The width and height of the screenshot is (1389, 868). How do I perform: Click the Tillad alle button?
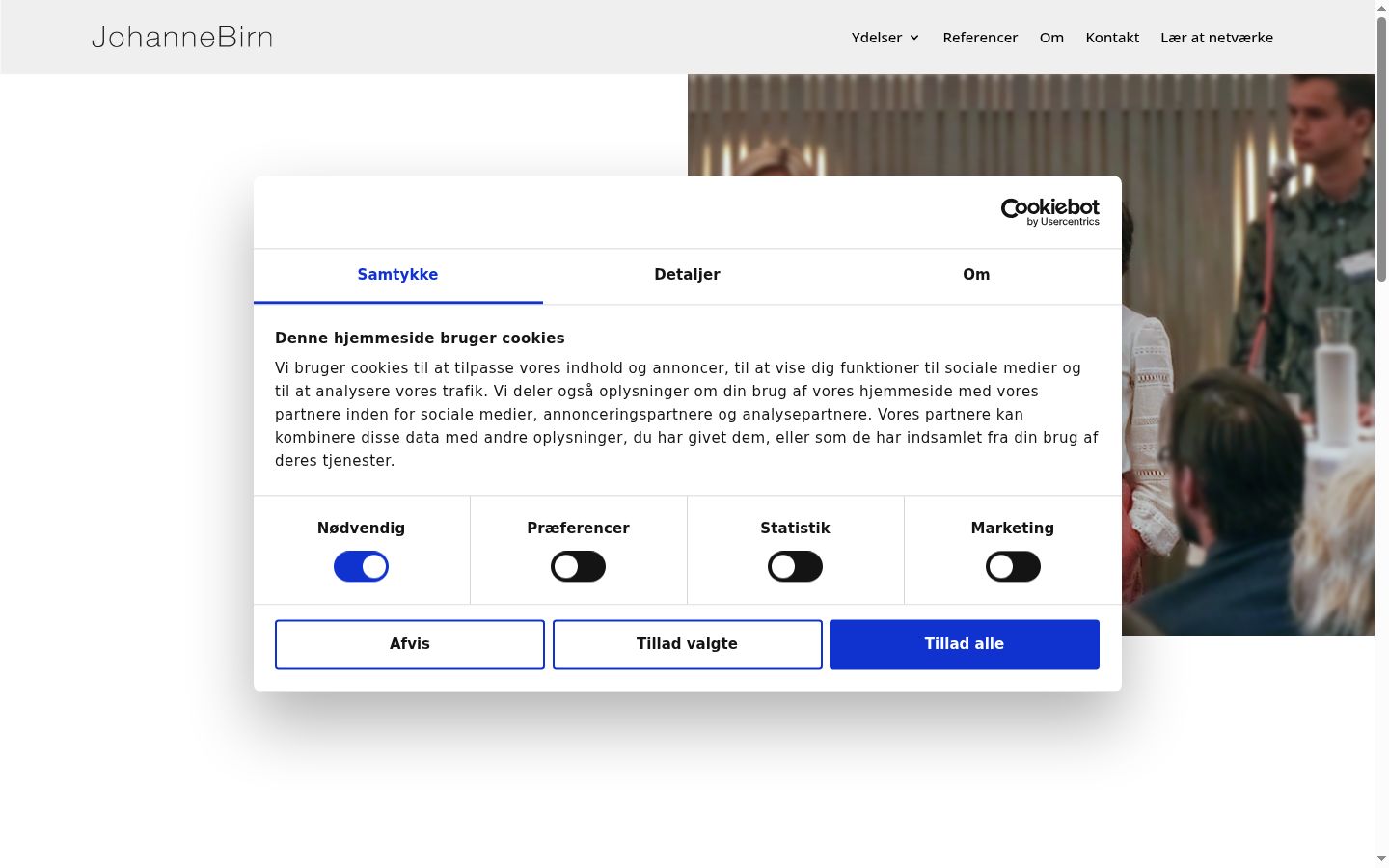[x=965, y=644]
